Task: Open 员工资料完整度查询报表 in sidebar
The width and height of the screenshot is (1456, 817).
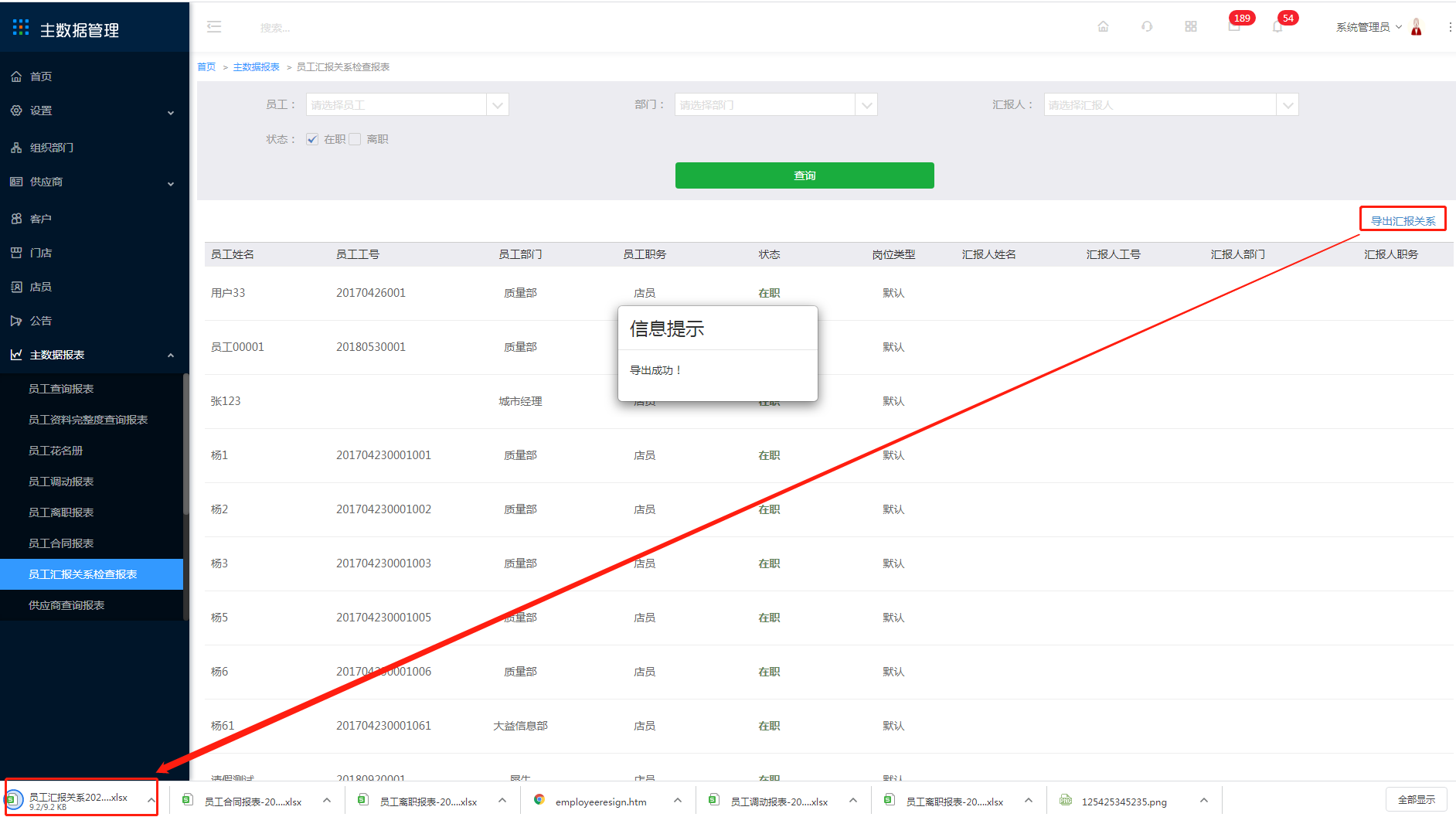Action: (88, 420)
